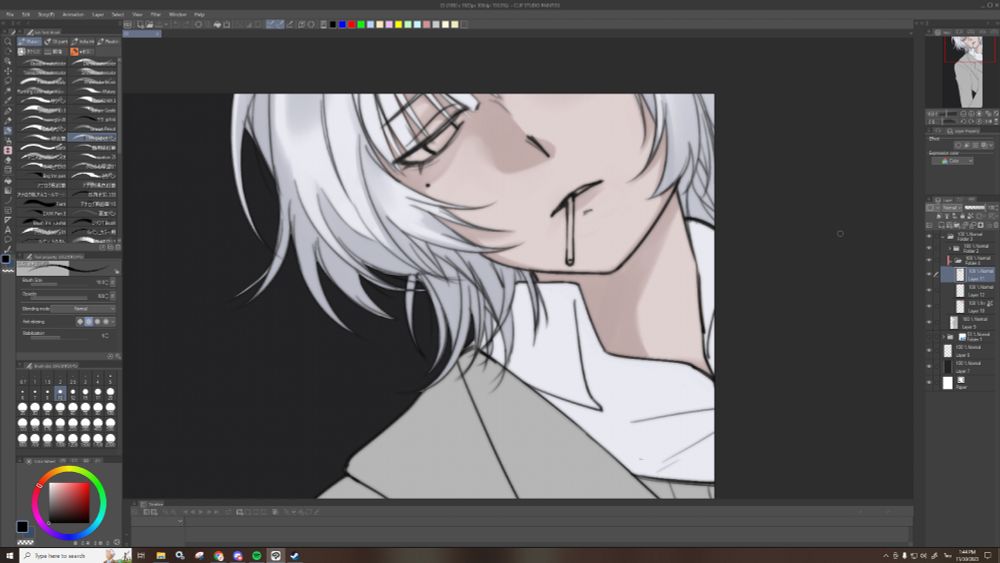Screen dimensions: 1000x563
Task: Hide Layer 11 with its eye icon
Action: pos(929,274)
